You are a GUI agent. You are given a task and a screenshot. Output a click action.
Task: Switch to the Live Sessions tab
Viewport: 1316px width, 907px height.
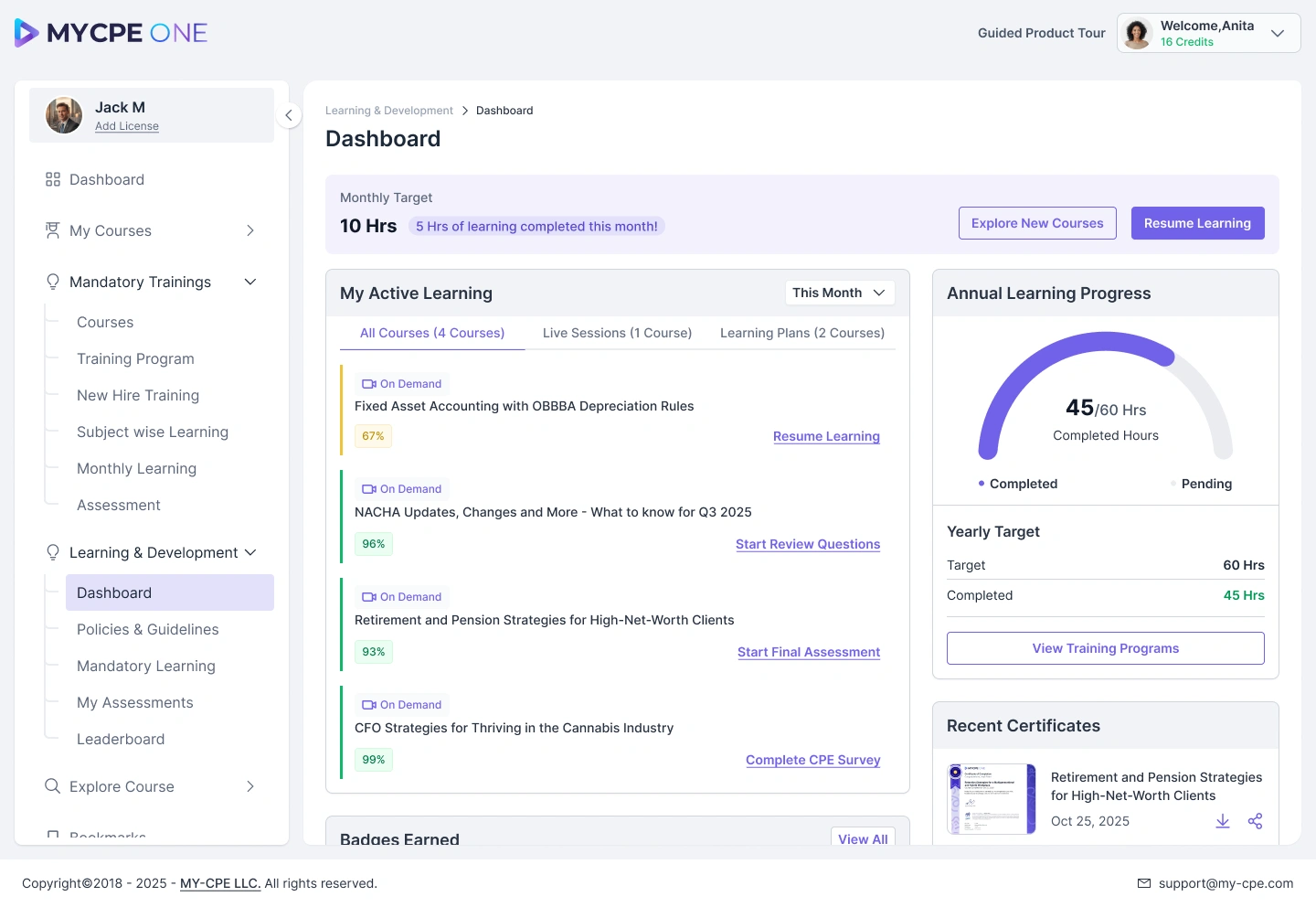617,333
